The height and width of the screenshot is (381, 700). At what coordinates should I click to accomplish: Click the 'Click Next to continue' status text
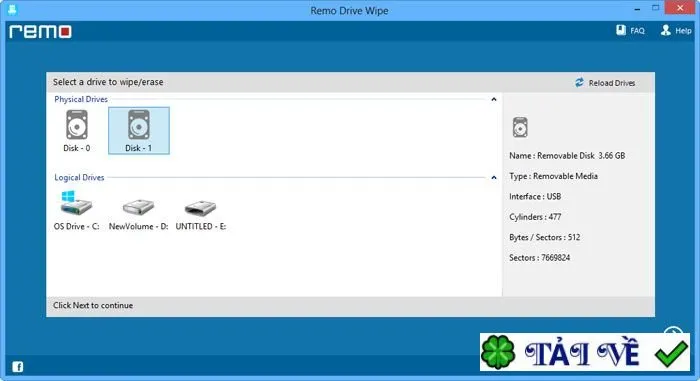pyautogui.click(x=93, y=306)
